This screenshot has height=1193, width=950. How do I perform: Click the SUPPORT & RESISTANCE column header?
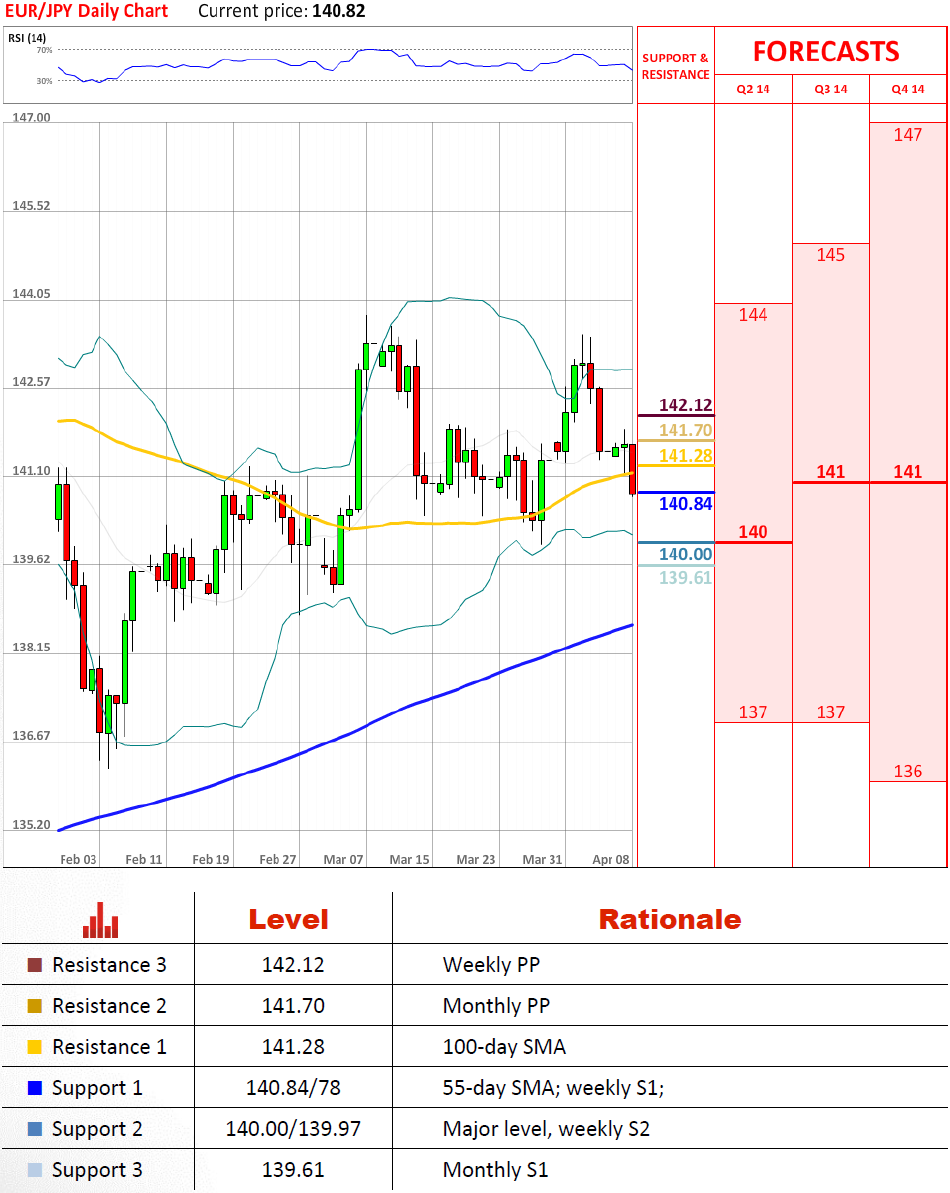[x=675, y=66]
